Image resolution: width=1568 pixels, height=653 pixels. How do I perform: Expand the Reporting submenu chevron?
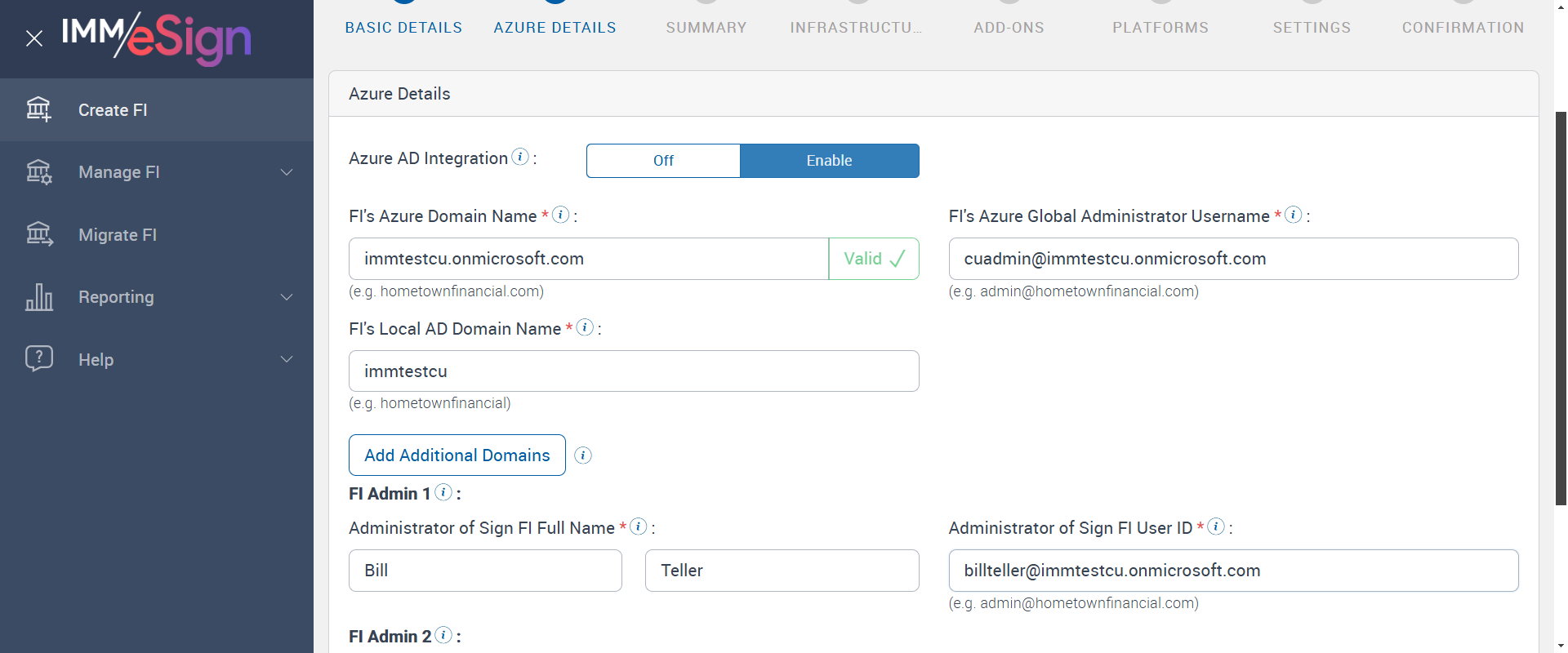click(x=287, y=297)
